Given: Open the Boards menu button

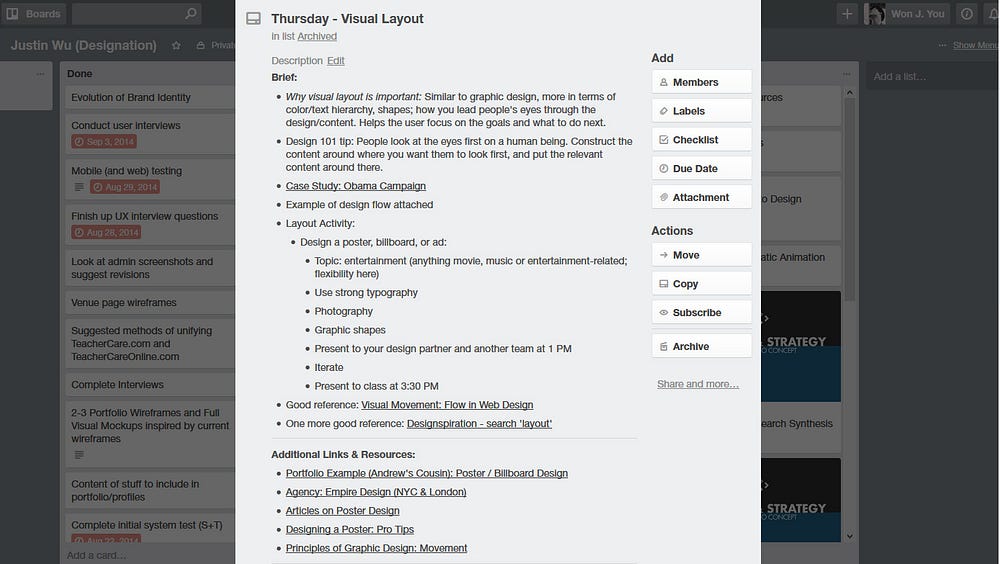Looking at the screenshot, I should point(33,13).
